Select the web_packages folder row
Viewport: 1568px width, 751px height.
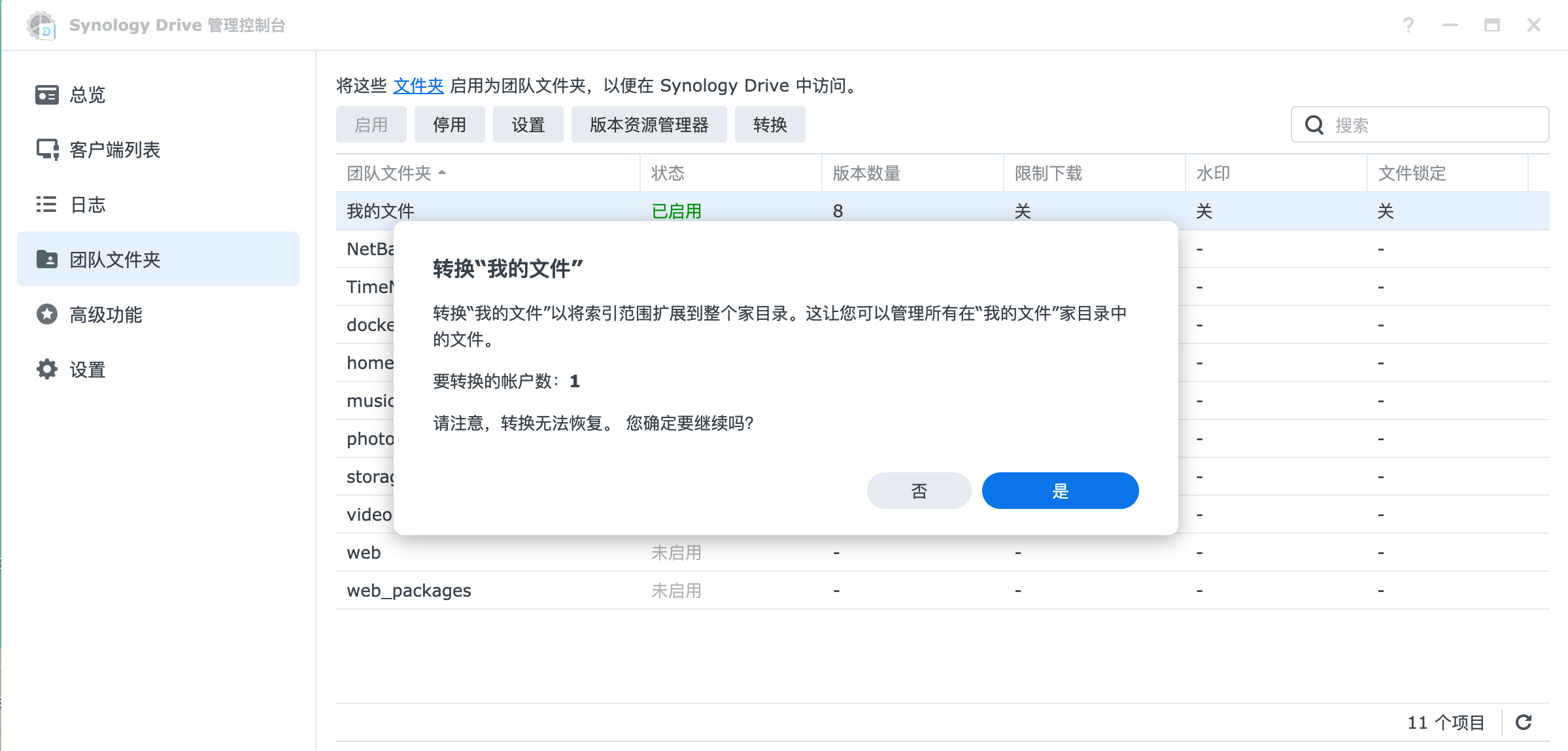click(x=409, y=591)
